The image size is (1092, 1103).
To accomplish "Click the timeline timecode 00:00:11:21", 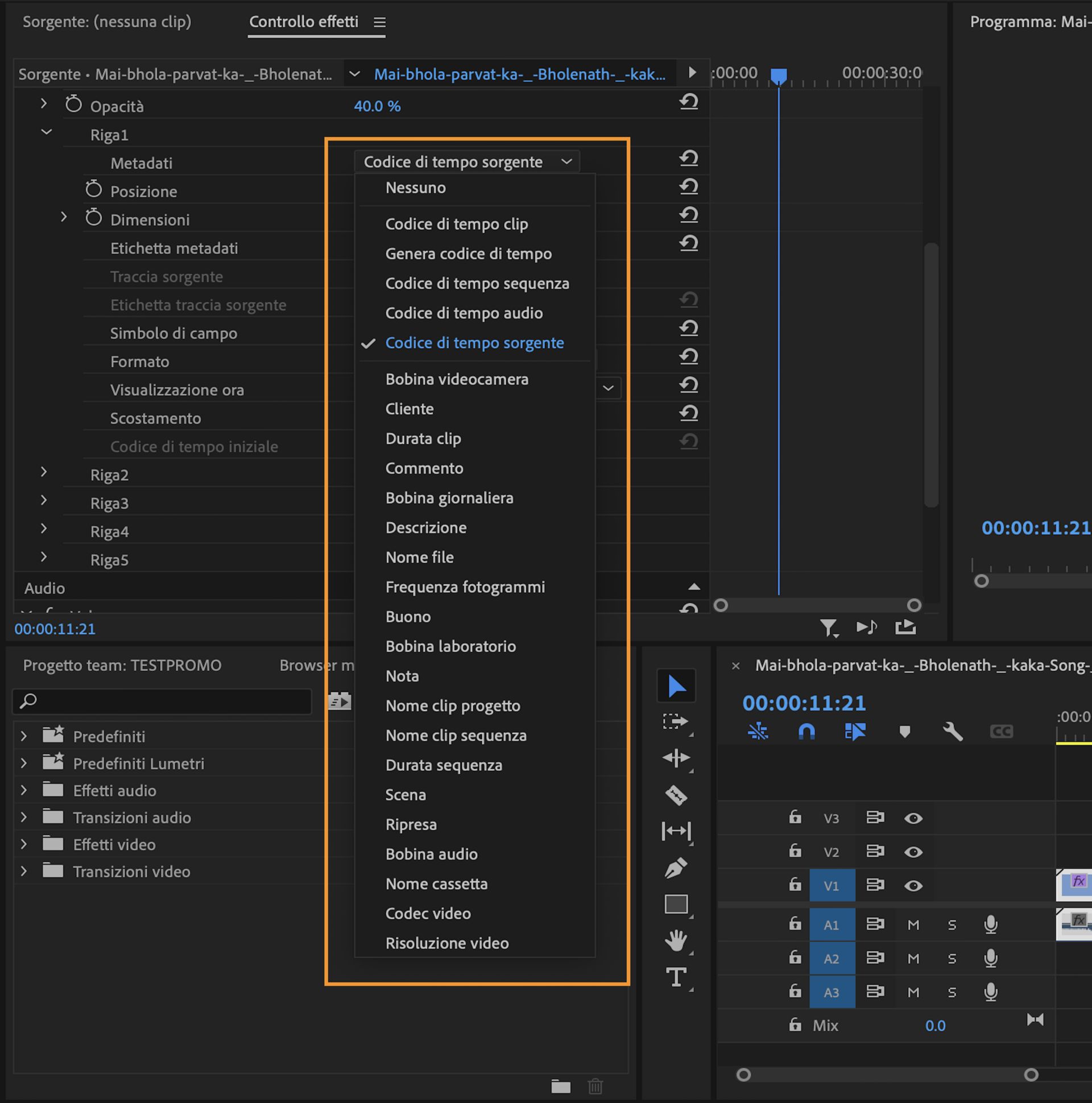I will tap(804, 703).
